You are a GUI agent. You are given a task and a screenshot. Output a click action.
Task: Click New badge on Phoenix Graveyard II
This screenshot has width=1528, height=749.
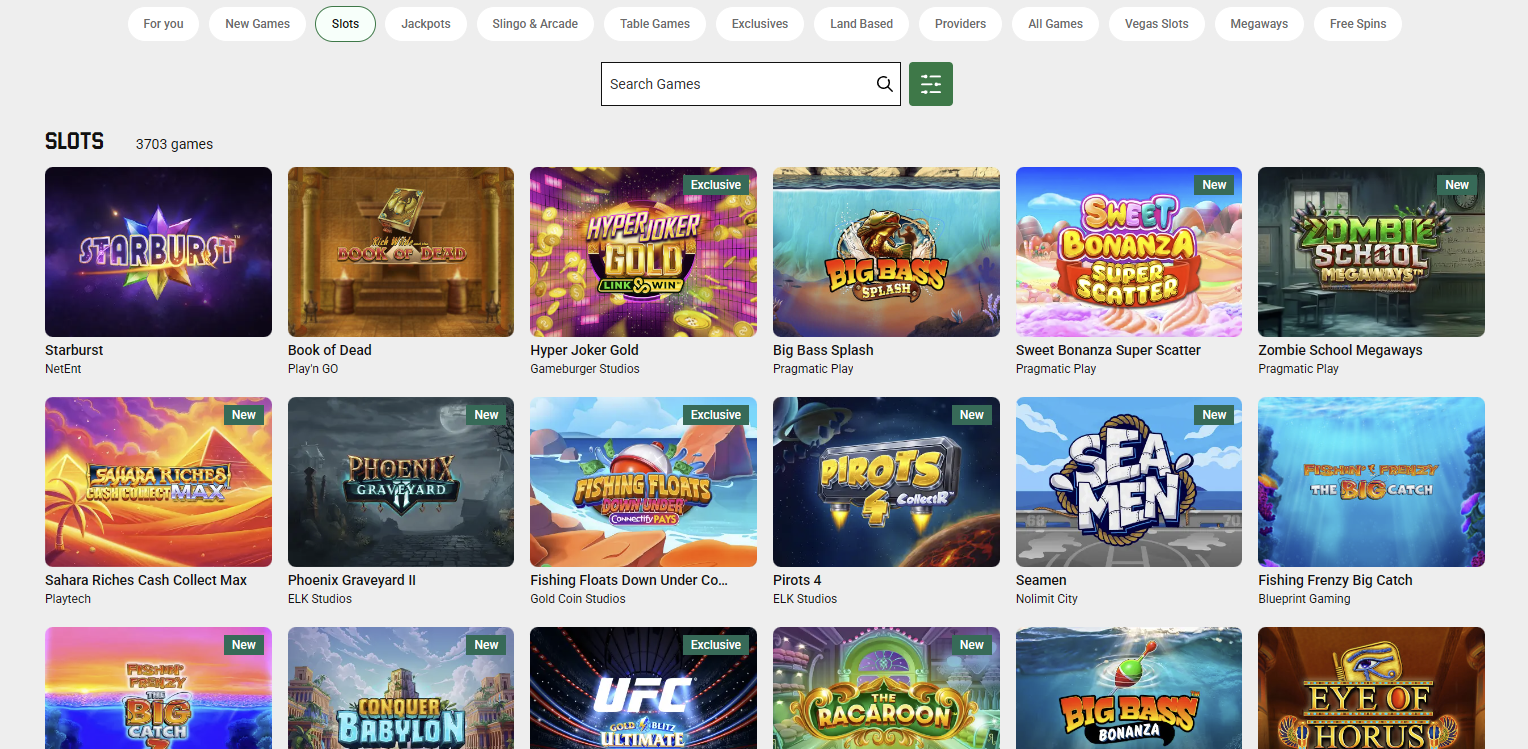(x=486, y=415)
